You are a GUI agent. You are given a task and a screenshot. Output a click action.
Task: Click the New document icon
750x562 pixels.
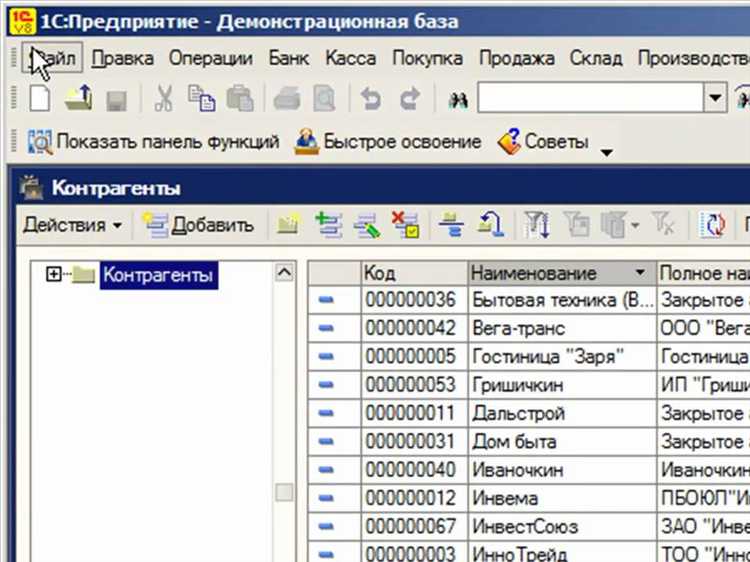tap(40, 99)
